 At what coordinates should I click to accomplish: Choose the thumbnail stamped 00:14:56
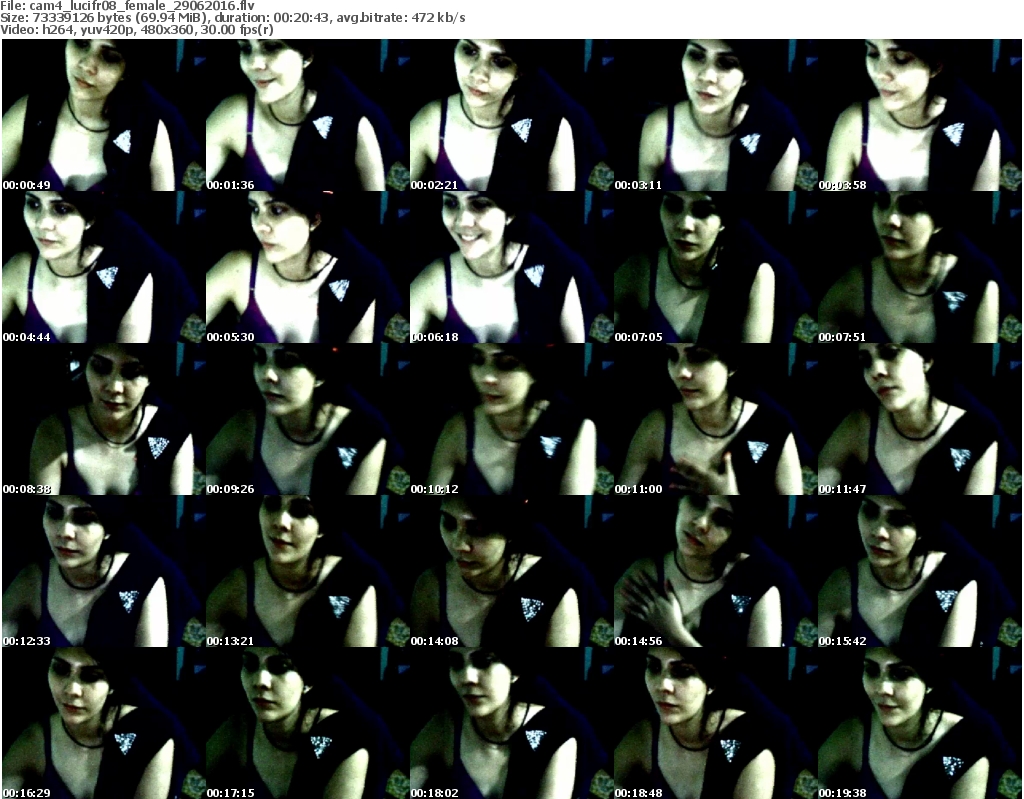(715, 571)
